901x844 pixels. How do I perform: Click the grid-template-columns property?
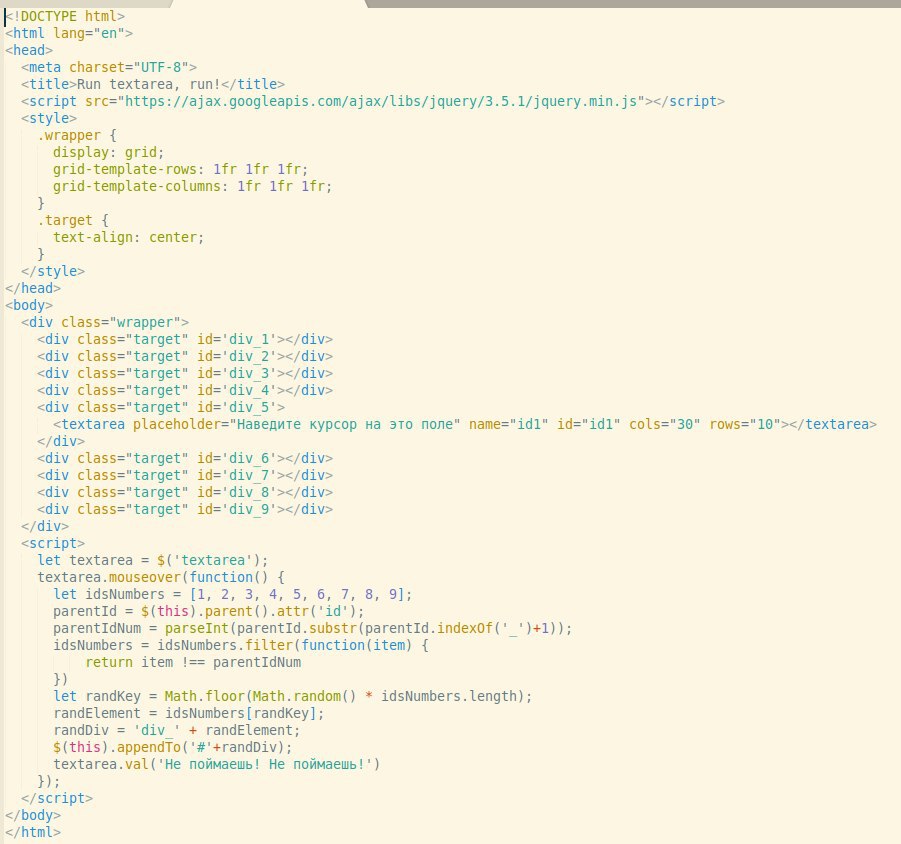coord(137,186)
